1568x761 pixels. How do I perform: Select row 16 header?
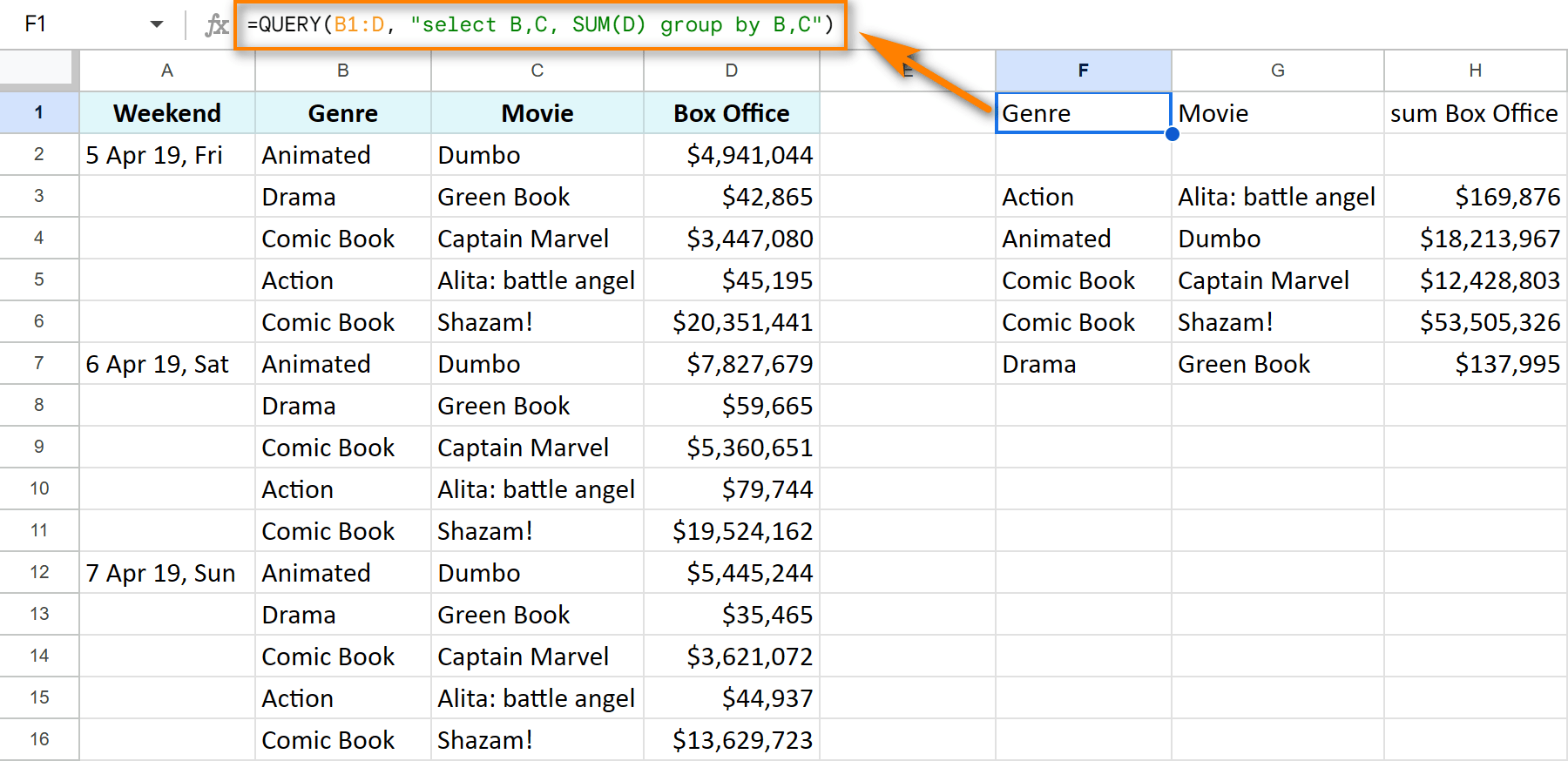39,739
